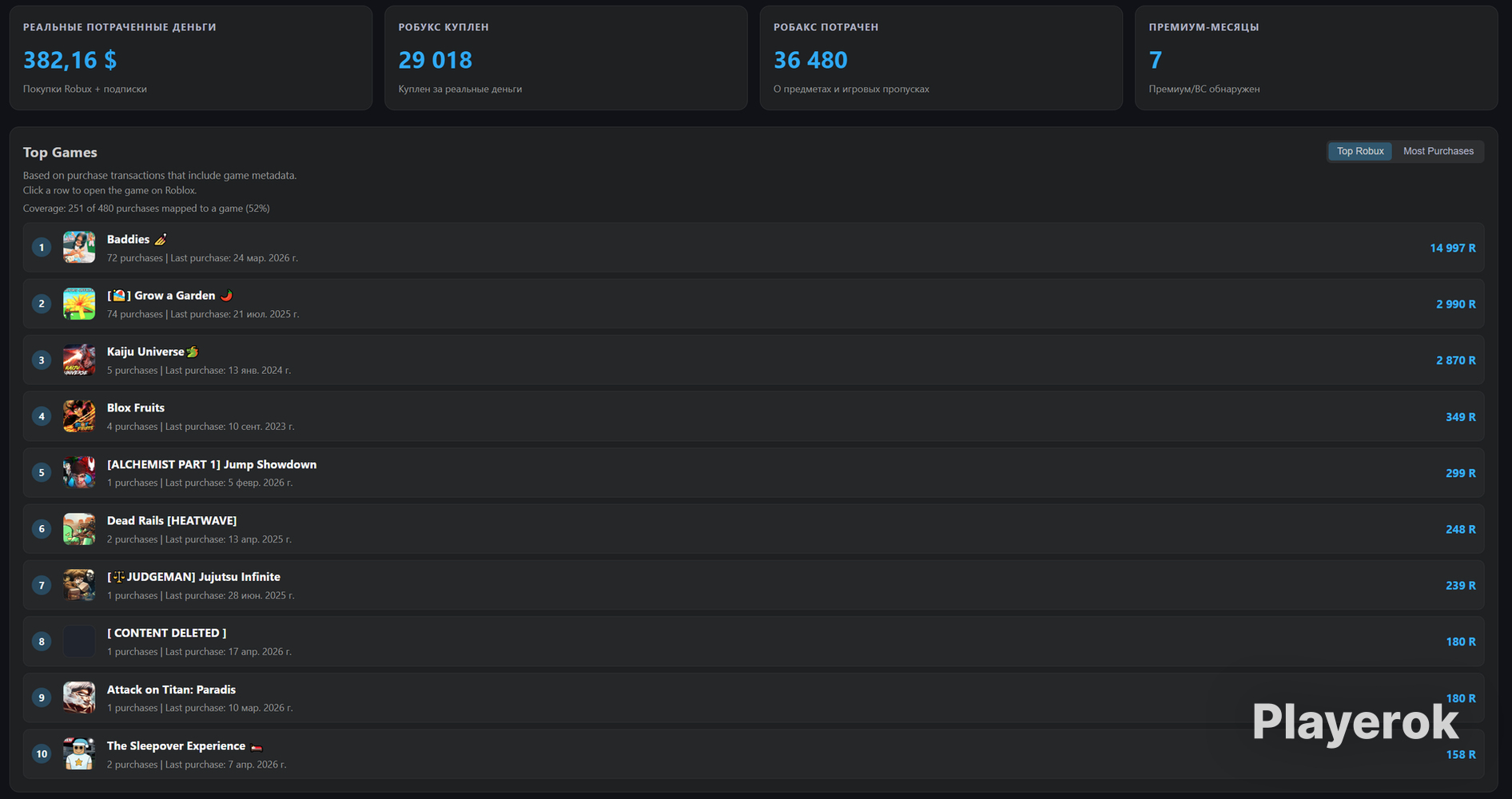The width and height of the screenshot is (1512, 799).
Task: Click the 158 R amount for Sleepover Experience
Action: click(x=1461, y=754)
